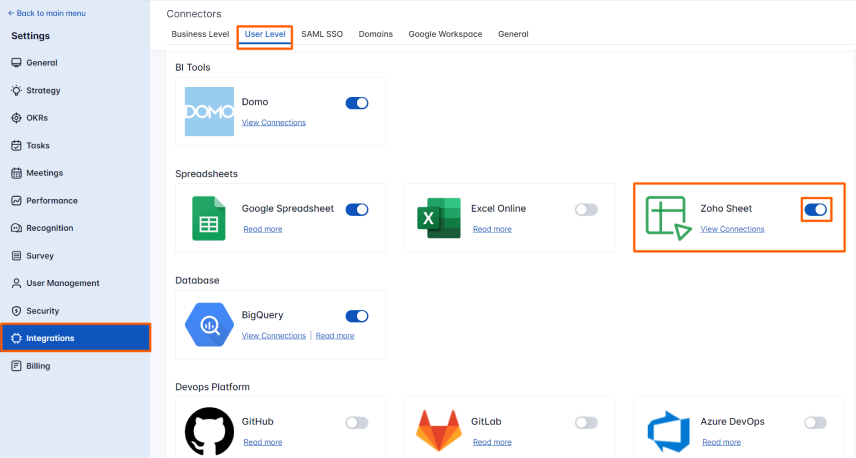Enable the Excel Online toggle
The width and height of the screenshot is (856, 458).
coord(586,210)
